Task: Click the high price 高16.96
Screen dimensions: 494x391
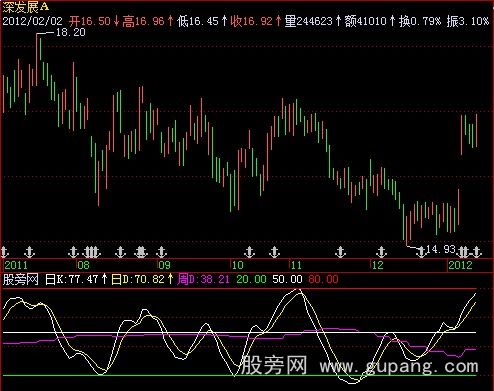Action: tap(143, 21)
